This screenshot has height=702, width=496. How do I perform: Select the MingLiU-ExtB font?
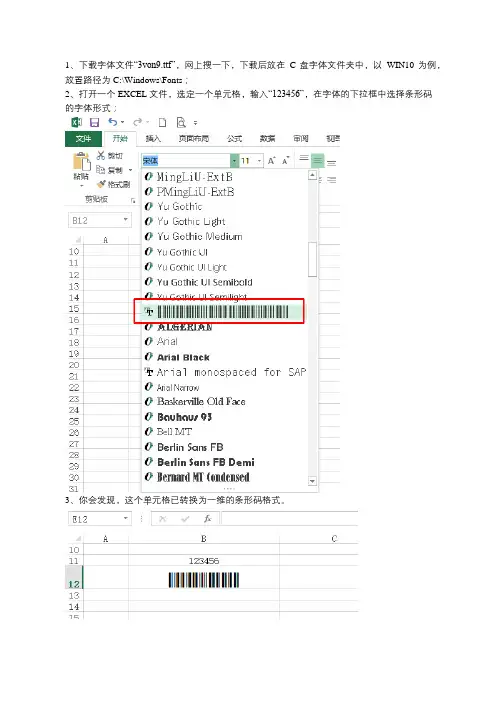click(225, 177)
